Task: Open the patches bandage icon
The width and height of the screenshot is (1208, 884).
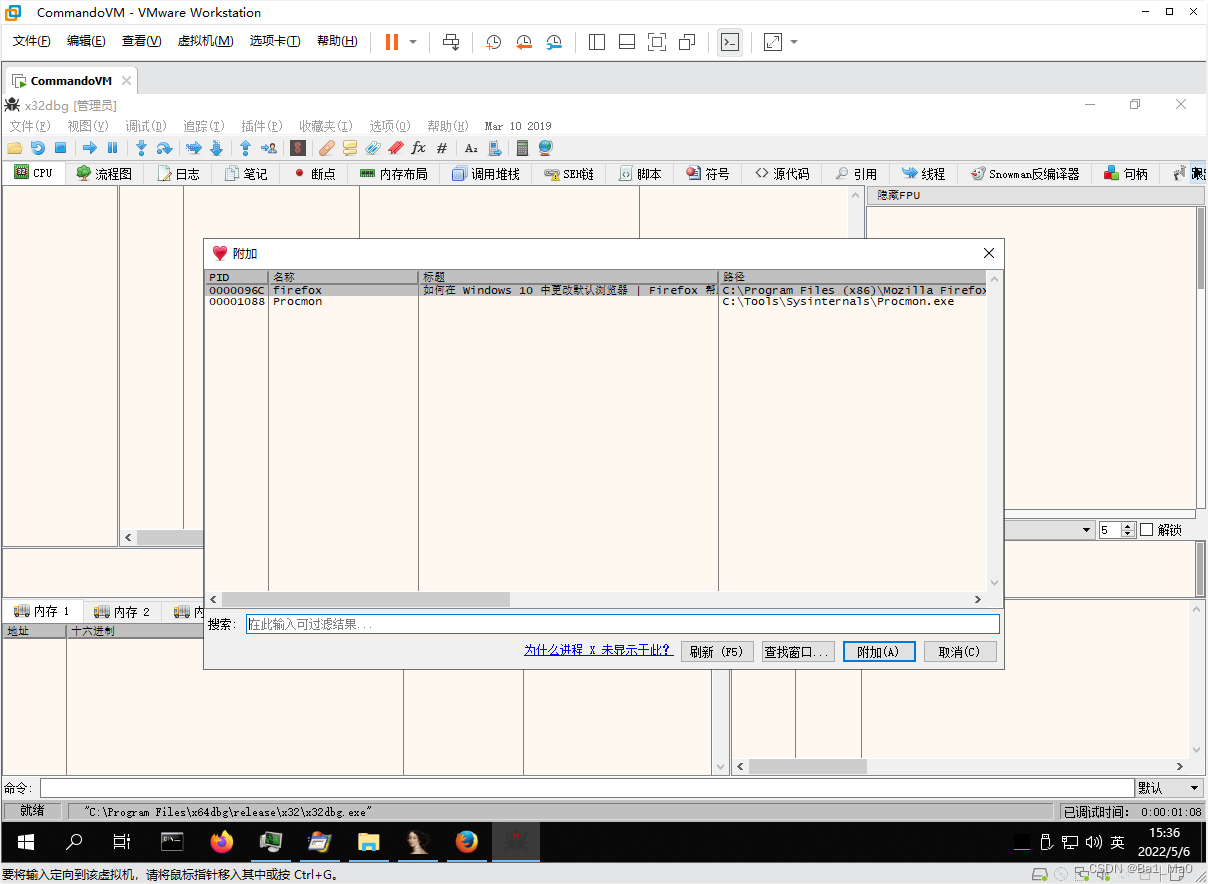Action: [327, 148]
